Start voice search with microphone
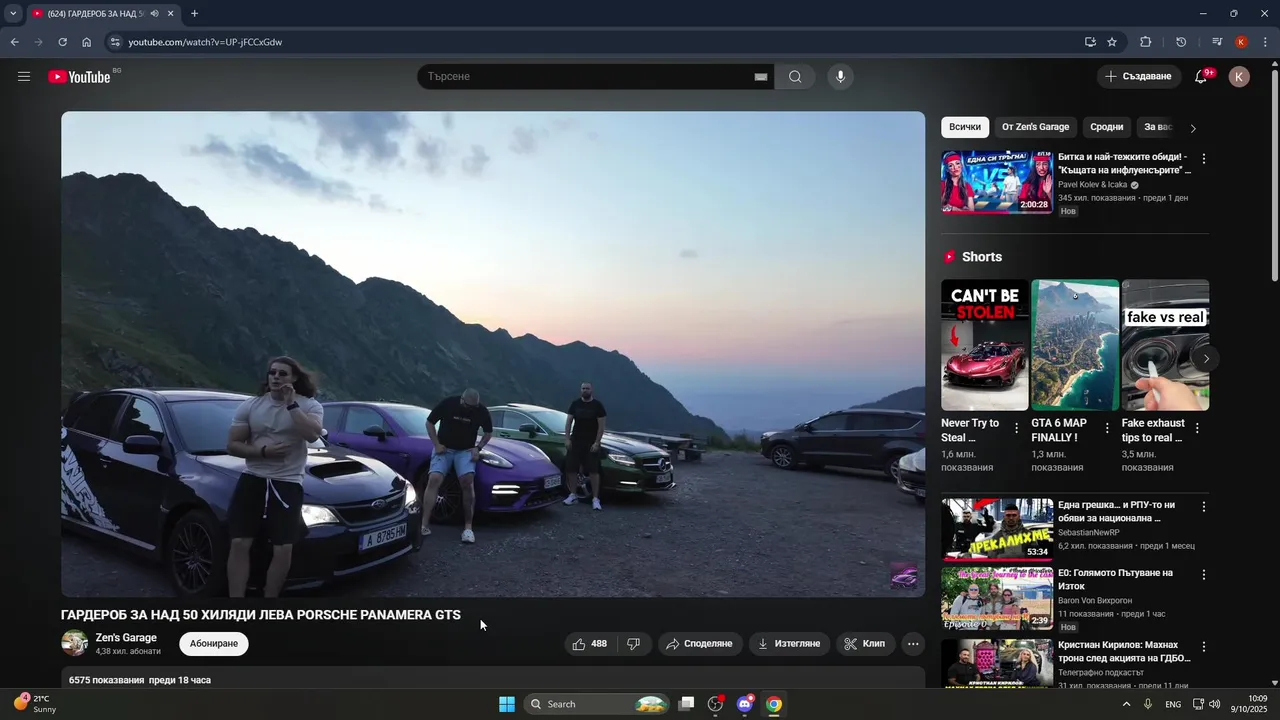This screenshot has height=720, width=1280. [x=840, y=77]
